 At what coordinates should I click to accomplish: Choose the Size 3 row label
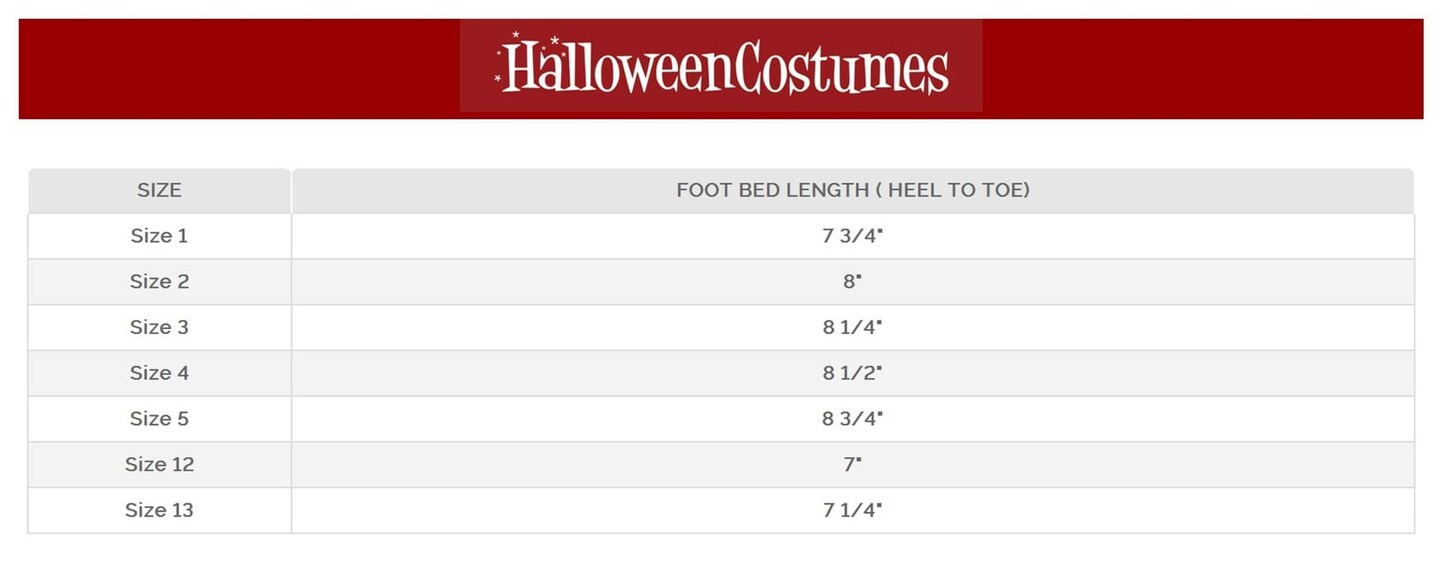point(159,328)
